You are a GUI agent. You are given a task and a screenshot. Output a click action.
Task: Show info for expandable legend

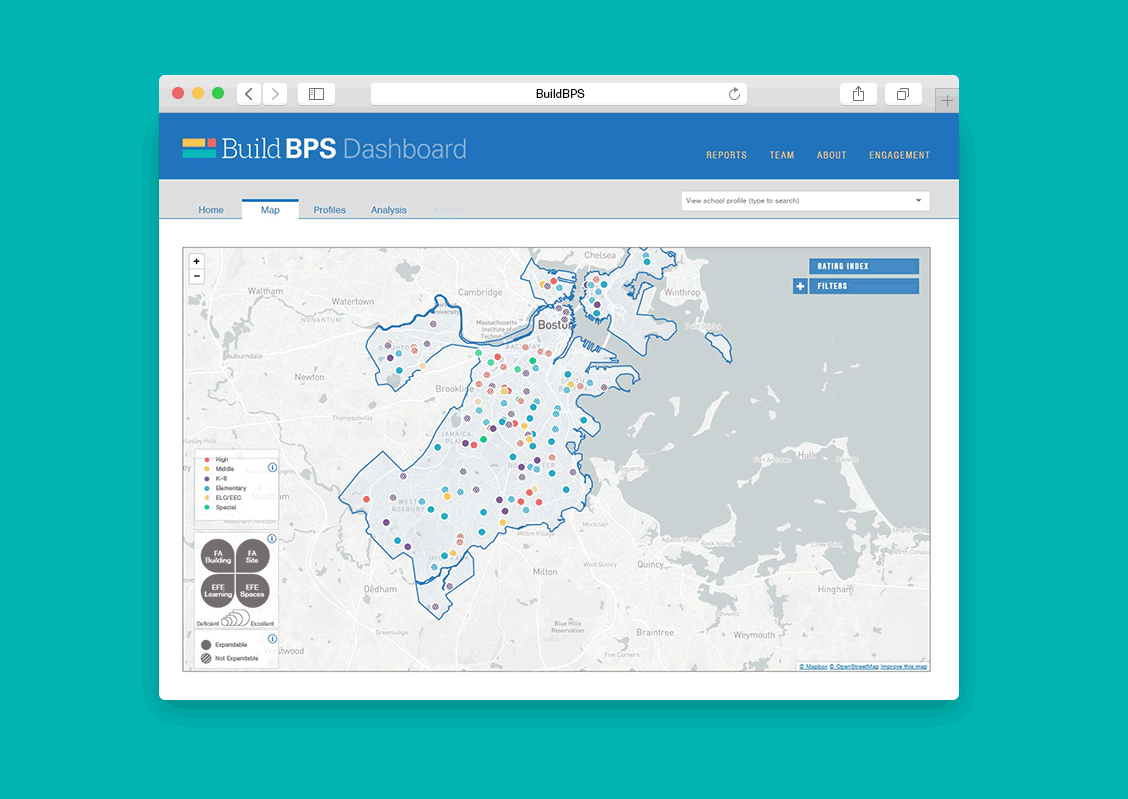click(x=272, y=639)
